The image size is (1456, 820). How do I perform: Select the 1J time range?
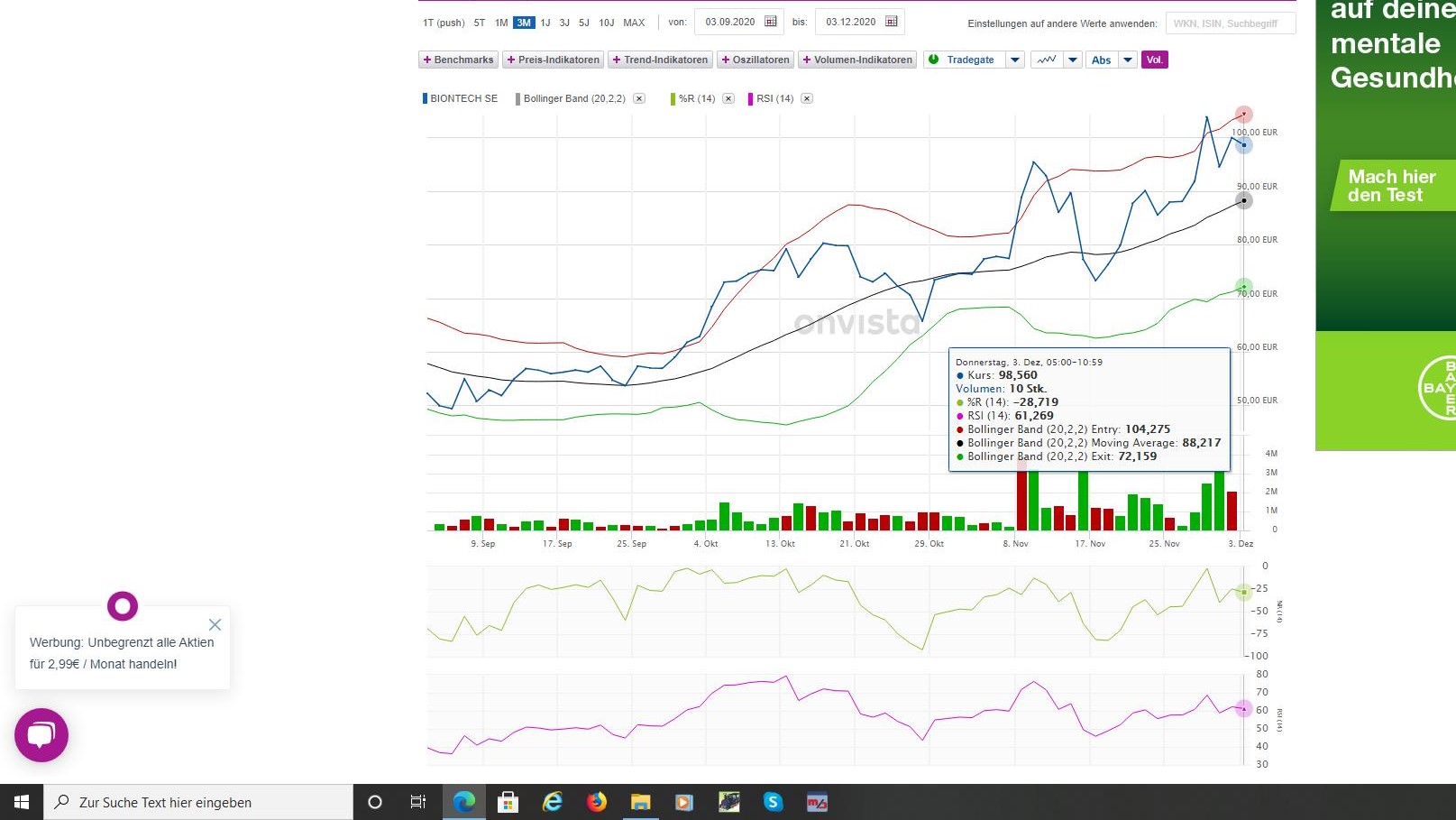(545, 23)
